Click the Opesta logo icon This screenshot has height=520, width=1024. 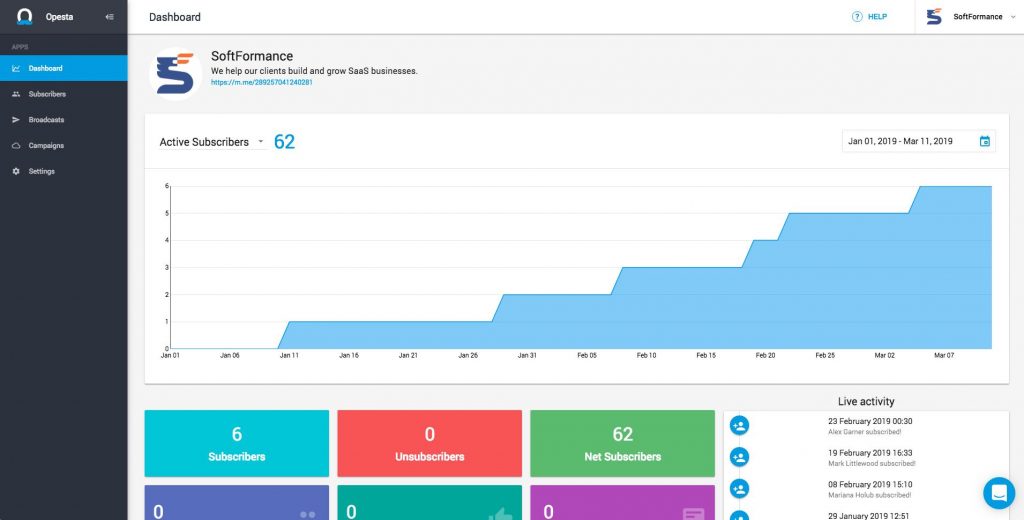[x=25, y=17]
